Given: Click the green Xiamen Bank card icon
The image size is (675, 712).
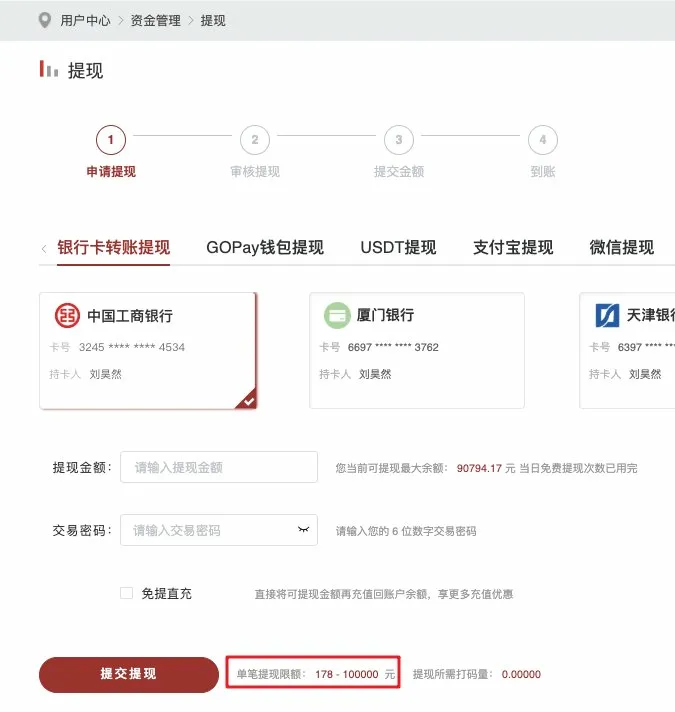Looking at the screenshot, I should pos(337,315).
